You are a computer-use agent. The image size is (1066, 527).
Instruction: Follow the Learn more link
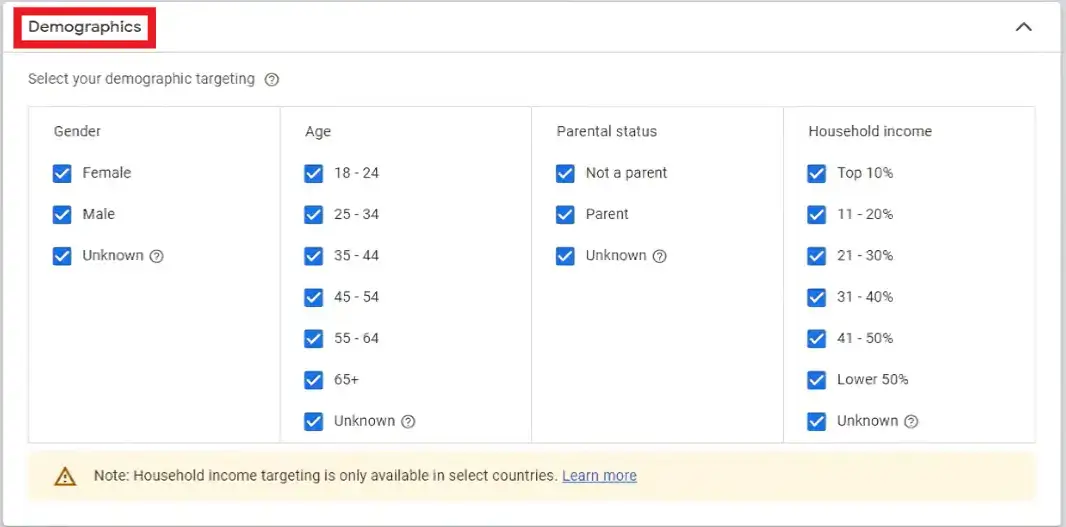point(600,476)
